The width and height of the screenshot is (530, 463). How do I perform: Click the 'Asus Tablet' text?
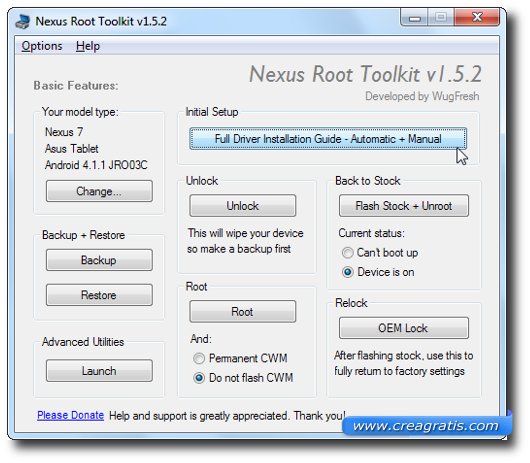tap(72, 149)
